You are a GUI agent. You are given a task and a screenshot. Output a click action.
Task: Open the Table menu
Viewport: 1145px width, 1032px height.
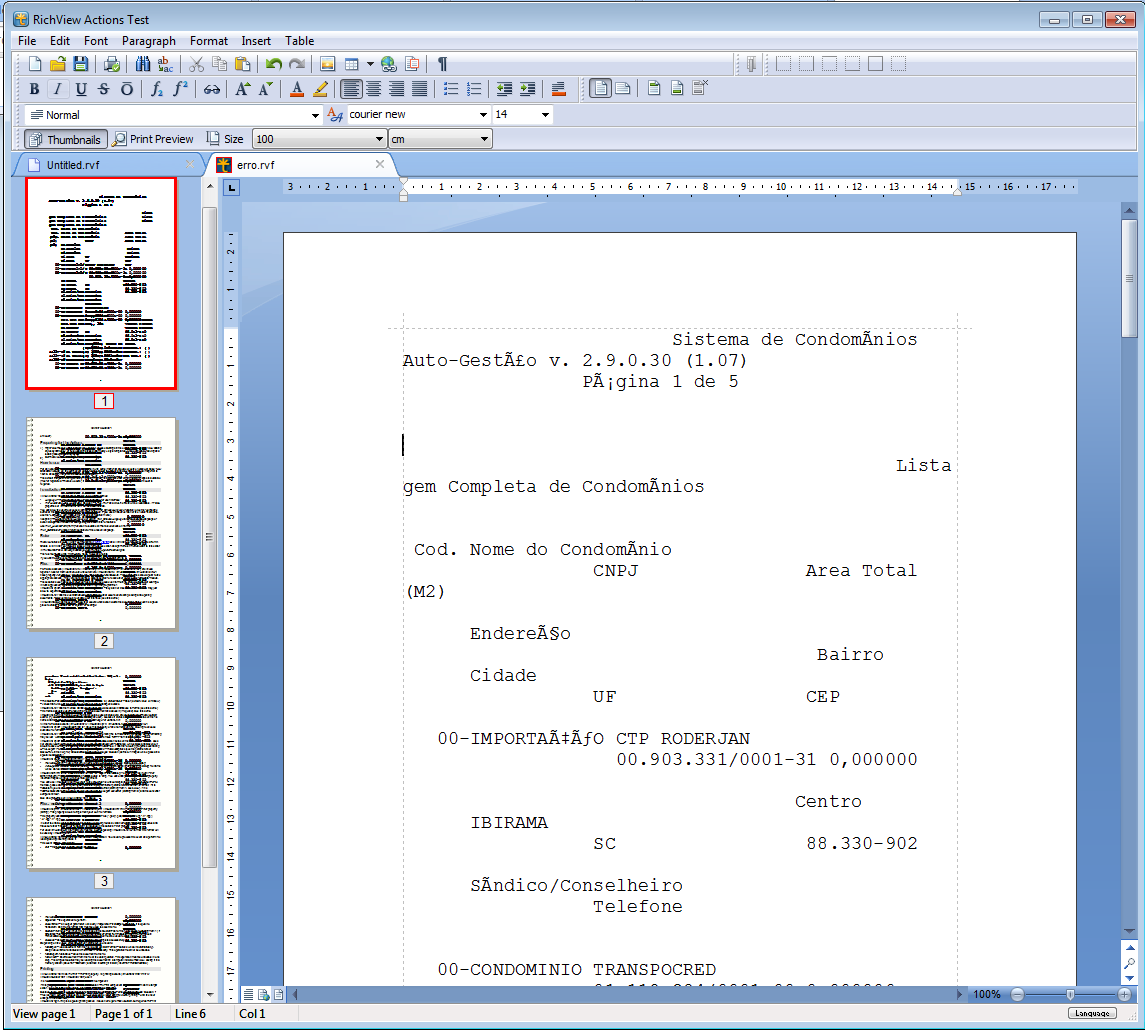[x=299, y=41]
